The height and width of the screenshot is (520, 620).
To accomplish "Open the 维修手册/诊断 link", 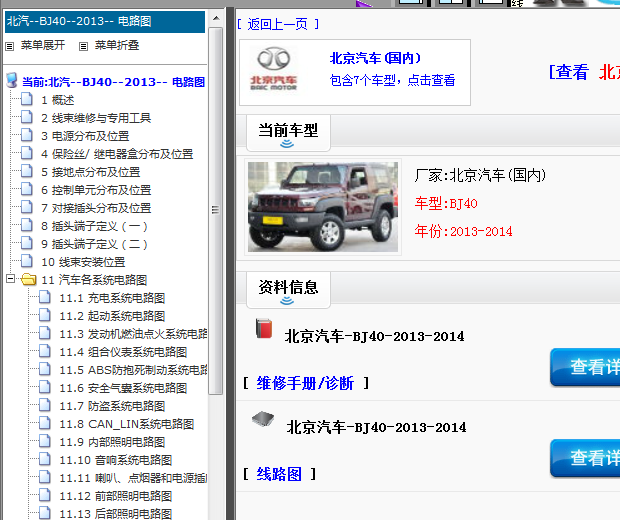I will (305, 383).
